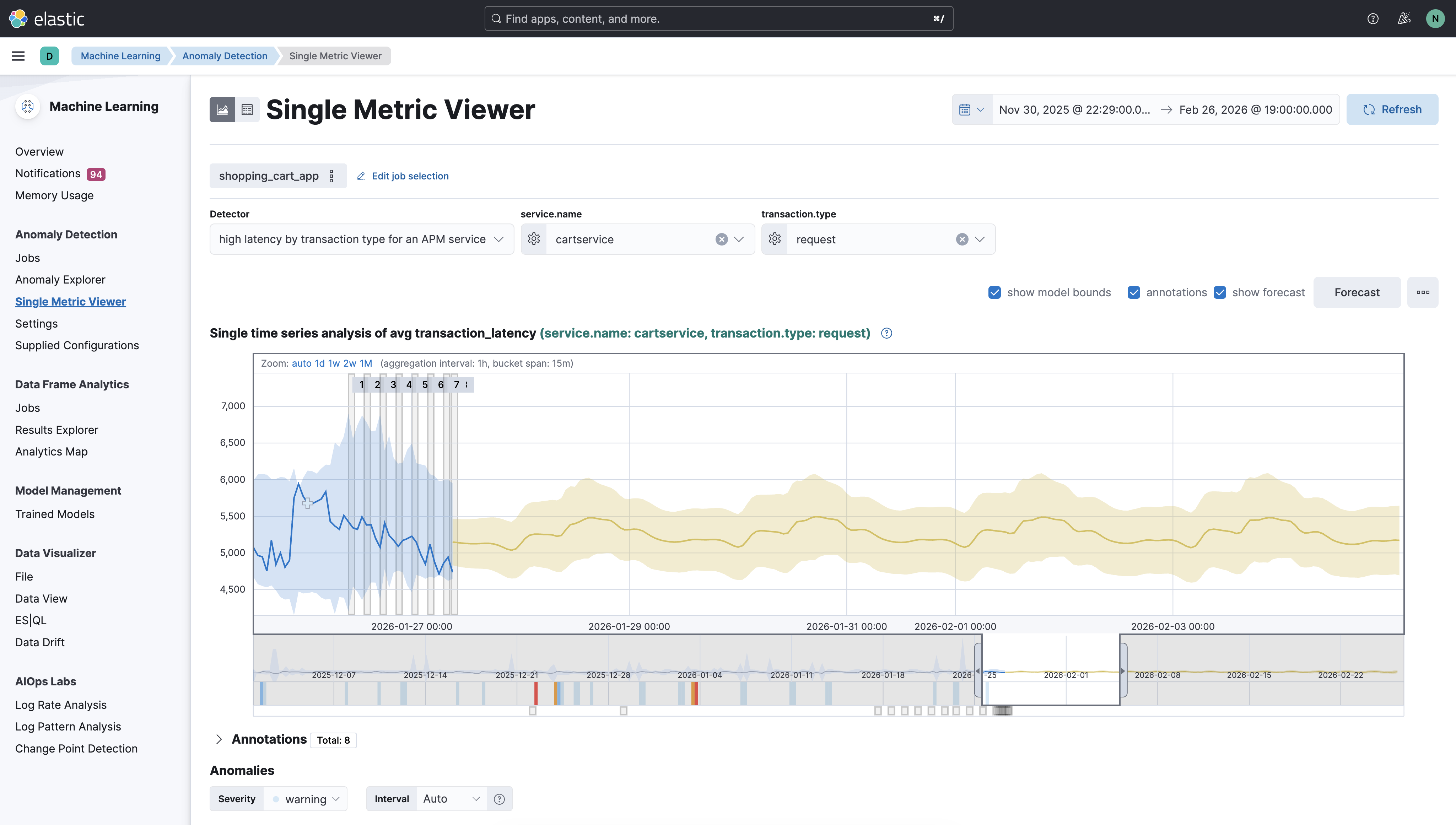Click the Refresh button
Image resolution: width=1456 pixels, height=825 pixels.
(1392, 109)
